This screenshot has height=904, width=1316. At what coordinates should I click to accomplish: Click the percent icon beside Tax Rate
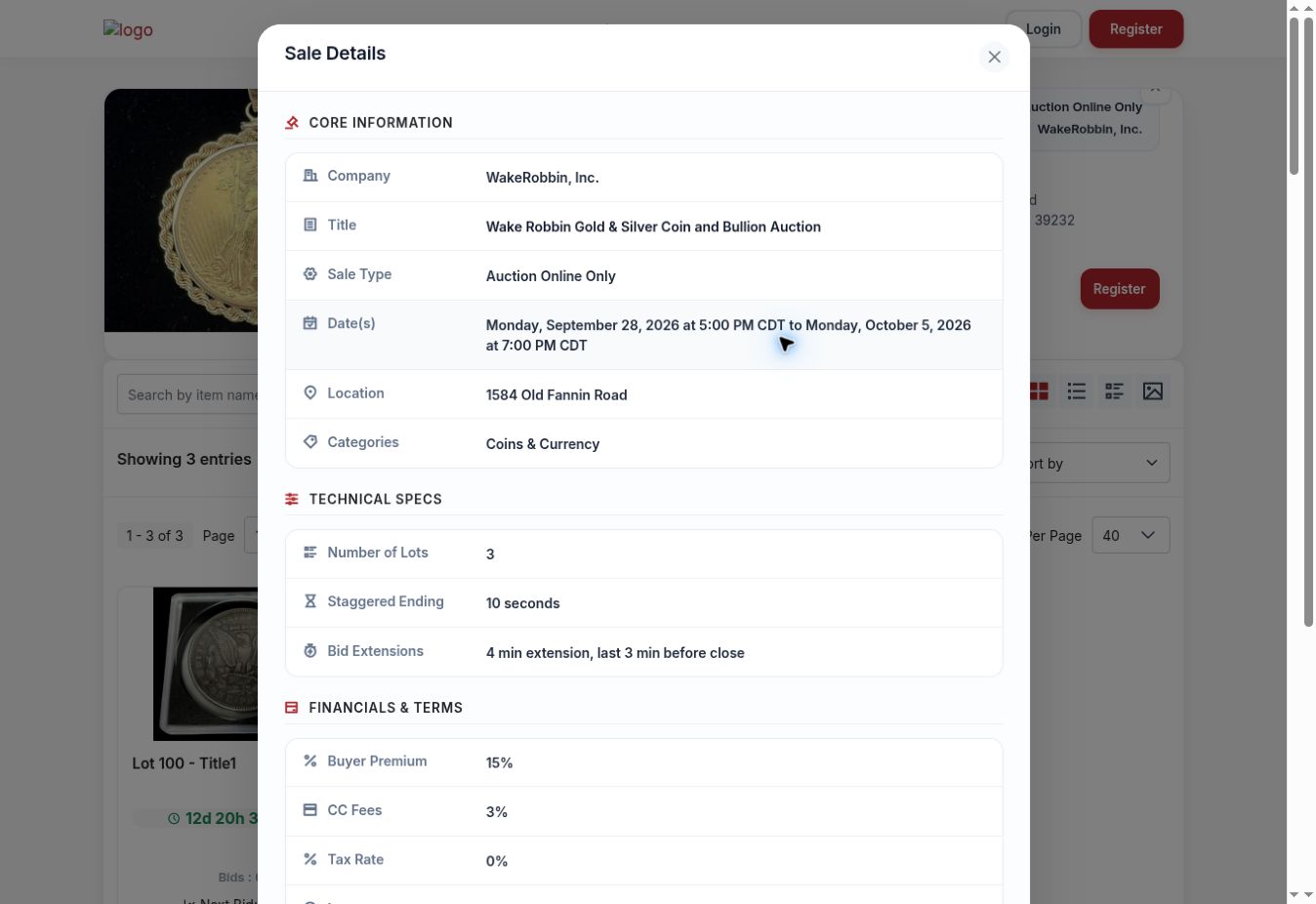310,859
